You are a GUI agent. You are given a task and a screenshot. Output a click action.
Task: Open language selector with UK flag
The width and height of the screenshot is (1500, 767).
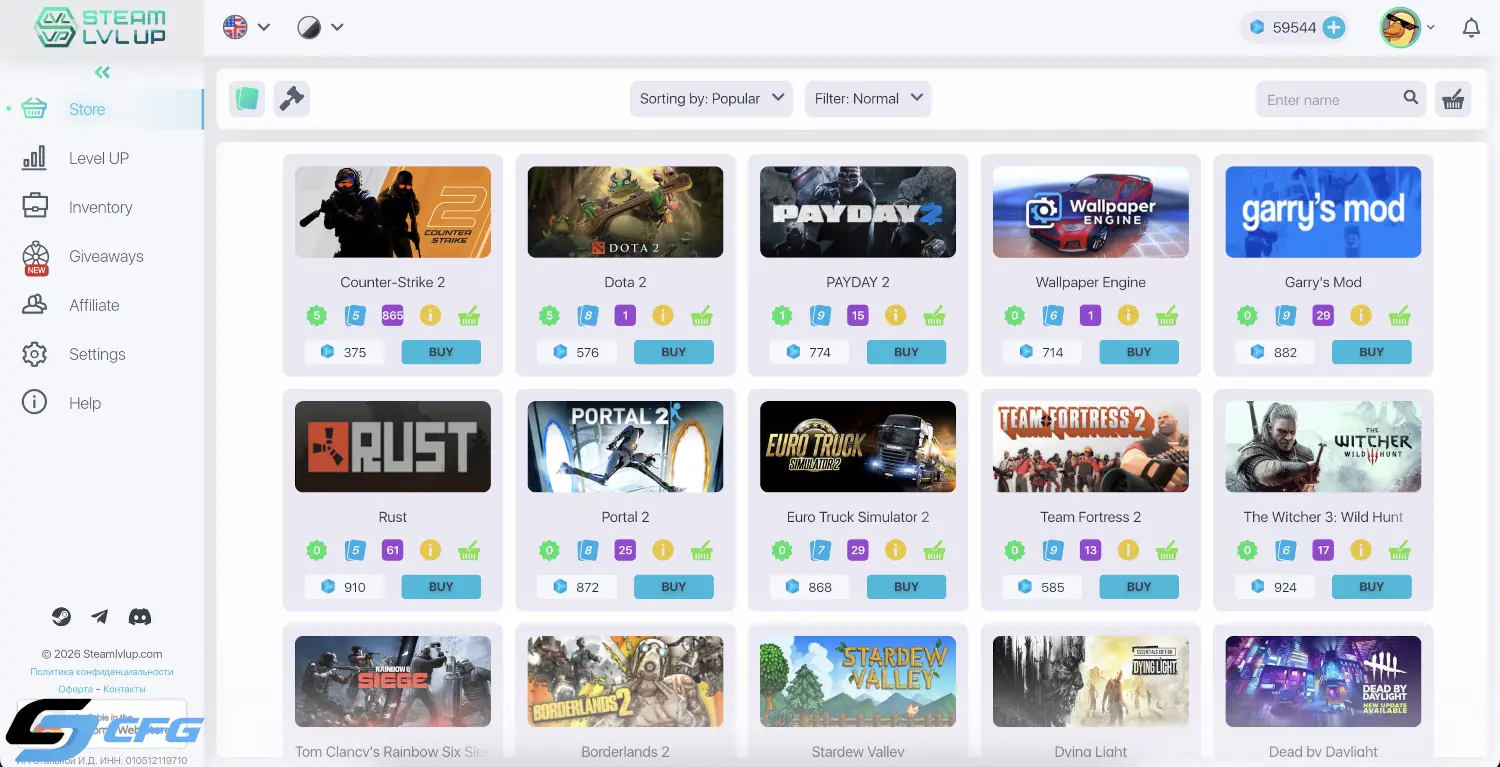[x=246, y=27]
